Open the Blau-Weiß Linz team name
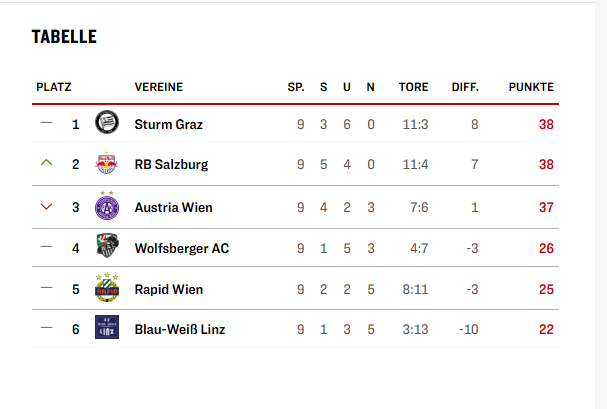This screenshot has height=409, width=607. pos(180,329)
